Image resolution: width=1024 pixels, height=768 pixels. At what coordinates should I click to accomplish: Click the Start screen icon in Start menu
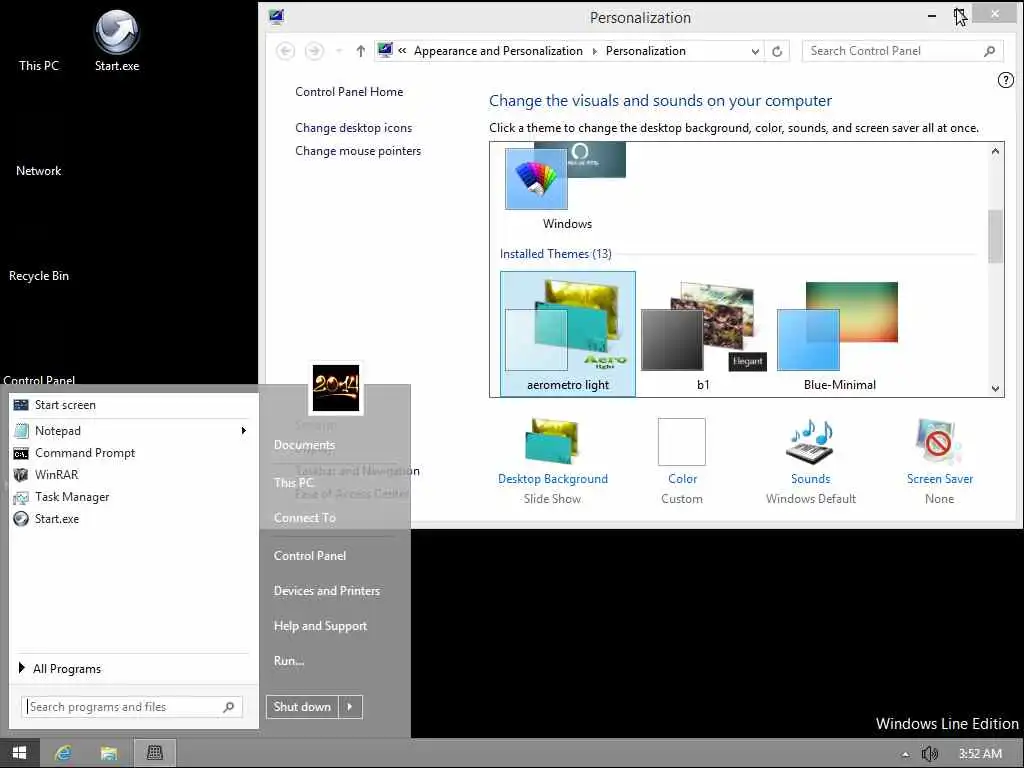pos(21,405)
